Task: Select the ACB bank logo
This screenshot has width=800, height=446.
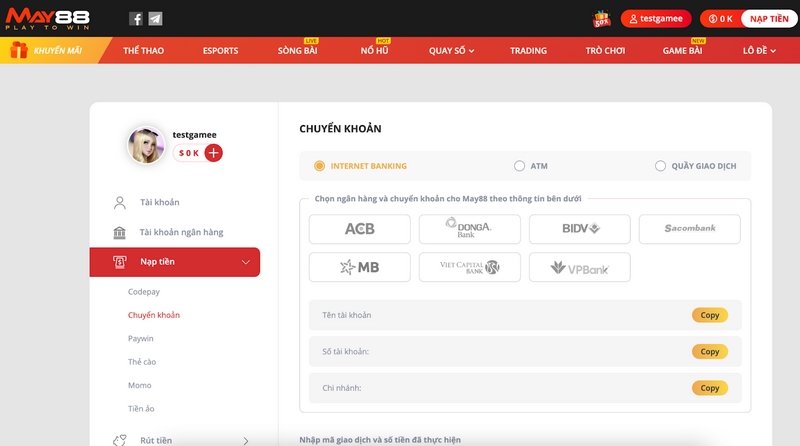Action: [359, 229]
